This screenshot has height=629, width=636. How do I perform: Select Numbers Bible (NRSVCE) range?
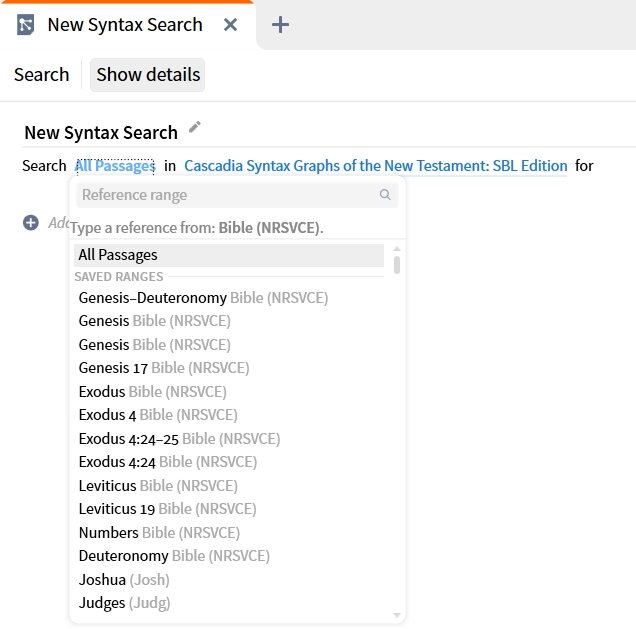pyautogui.click(x=229, y=533)
